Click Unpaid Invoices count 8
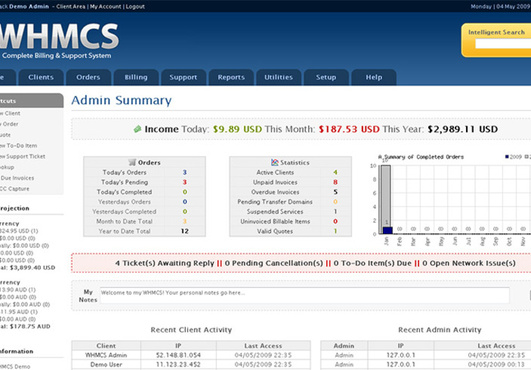 point(335,182)
